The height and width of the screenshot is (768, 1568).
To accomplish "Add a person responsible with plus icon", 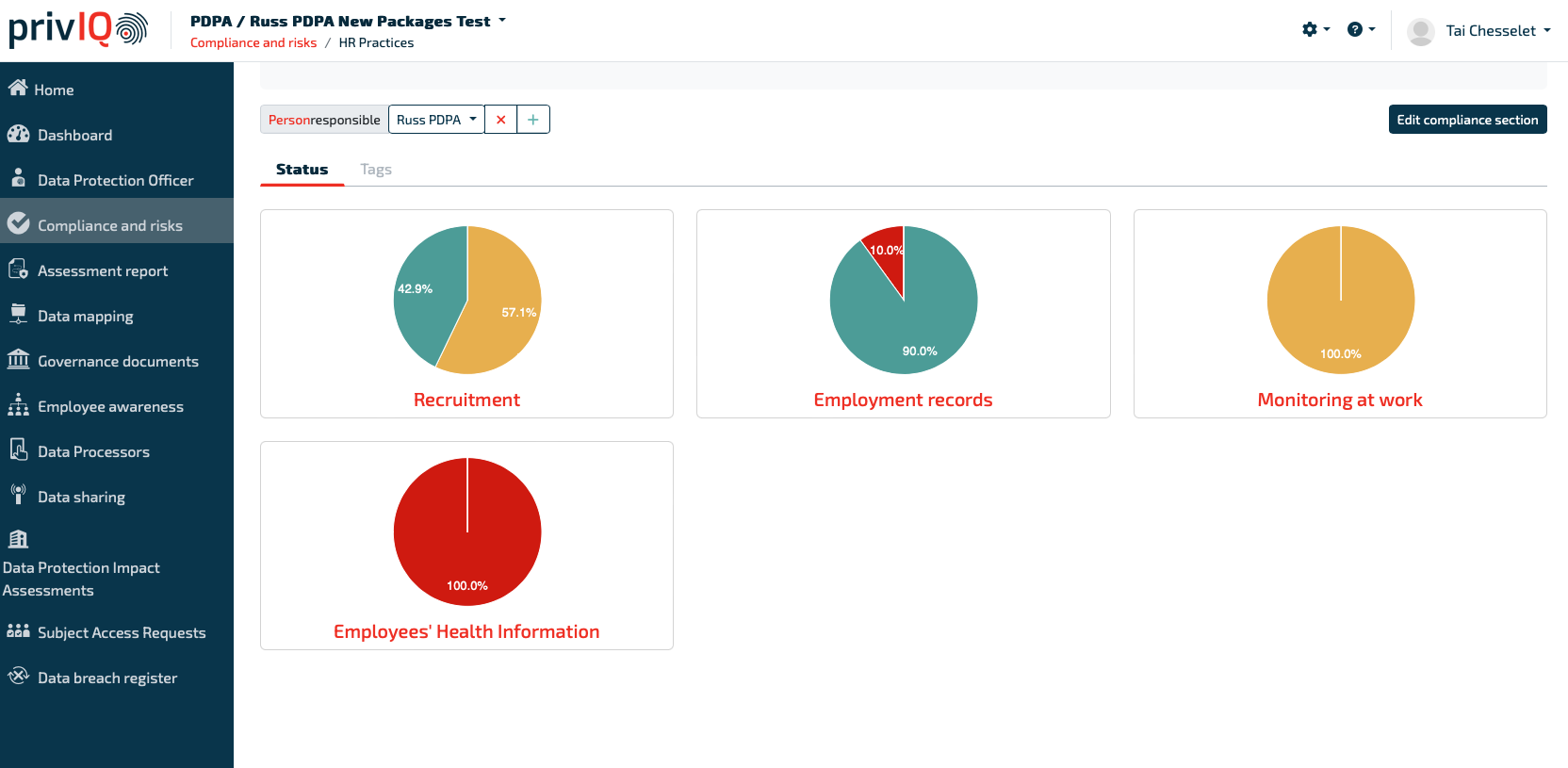I will [x=533, y=120].
